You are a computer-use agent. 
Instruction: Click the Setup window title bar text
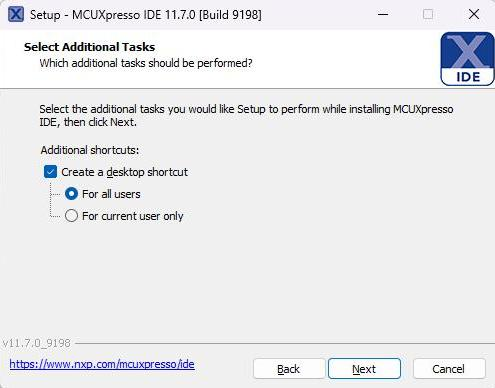(x=146, y=15)
